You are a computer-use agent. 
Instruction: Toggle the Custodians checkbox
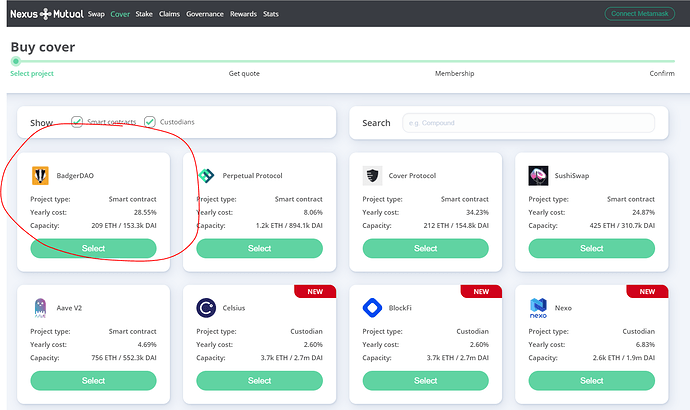(x=150, y=122)
